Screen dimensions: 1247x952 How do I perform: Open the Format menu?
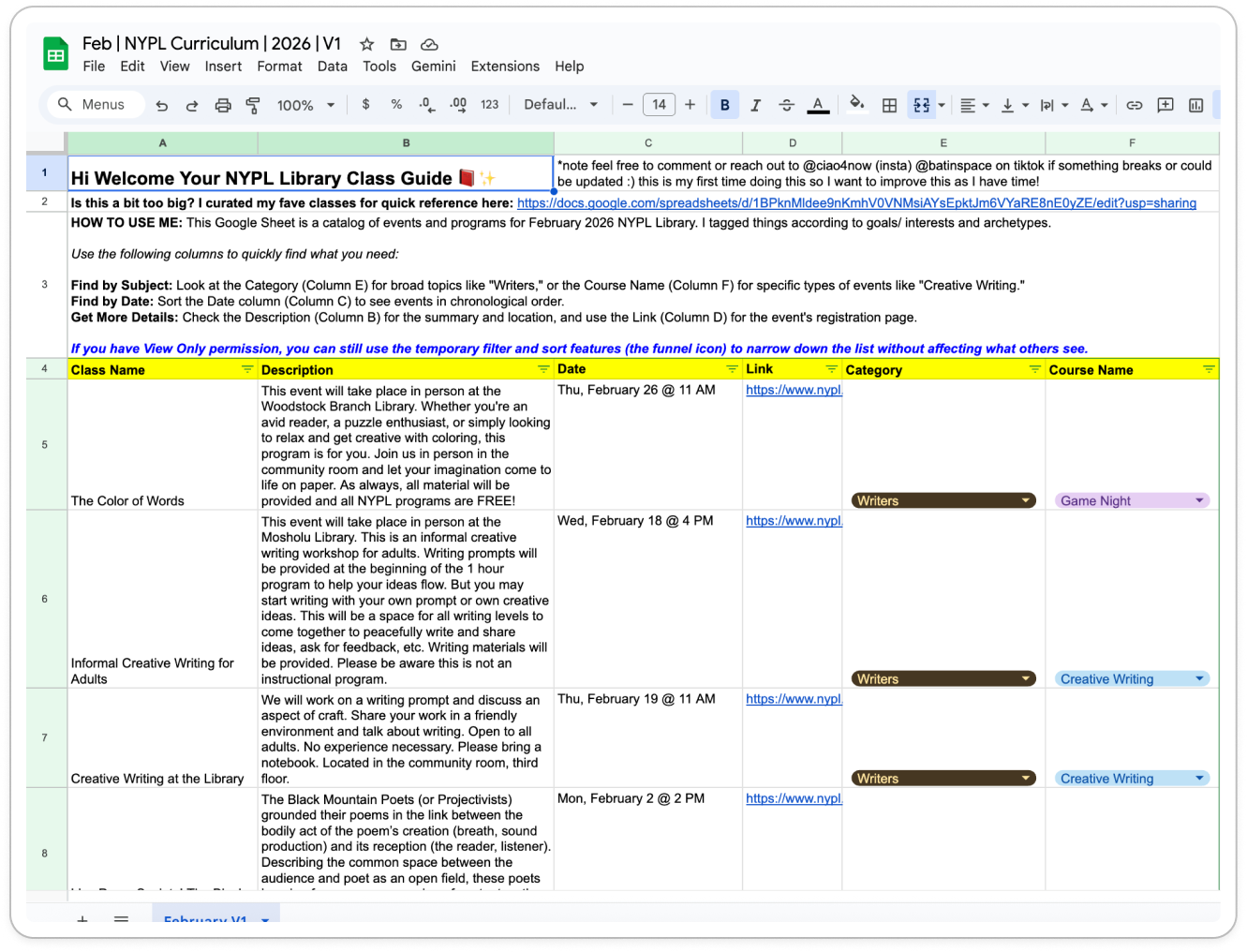click(x=279, y=67)
